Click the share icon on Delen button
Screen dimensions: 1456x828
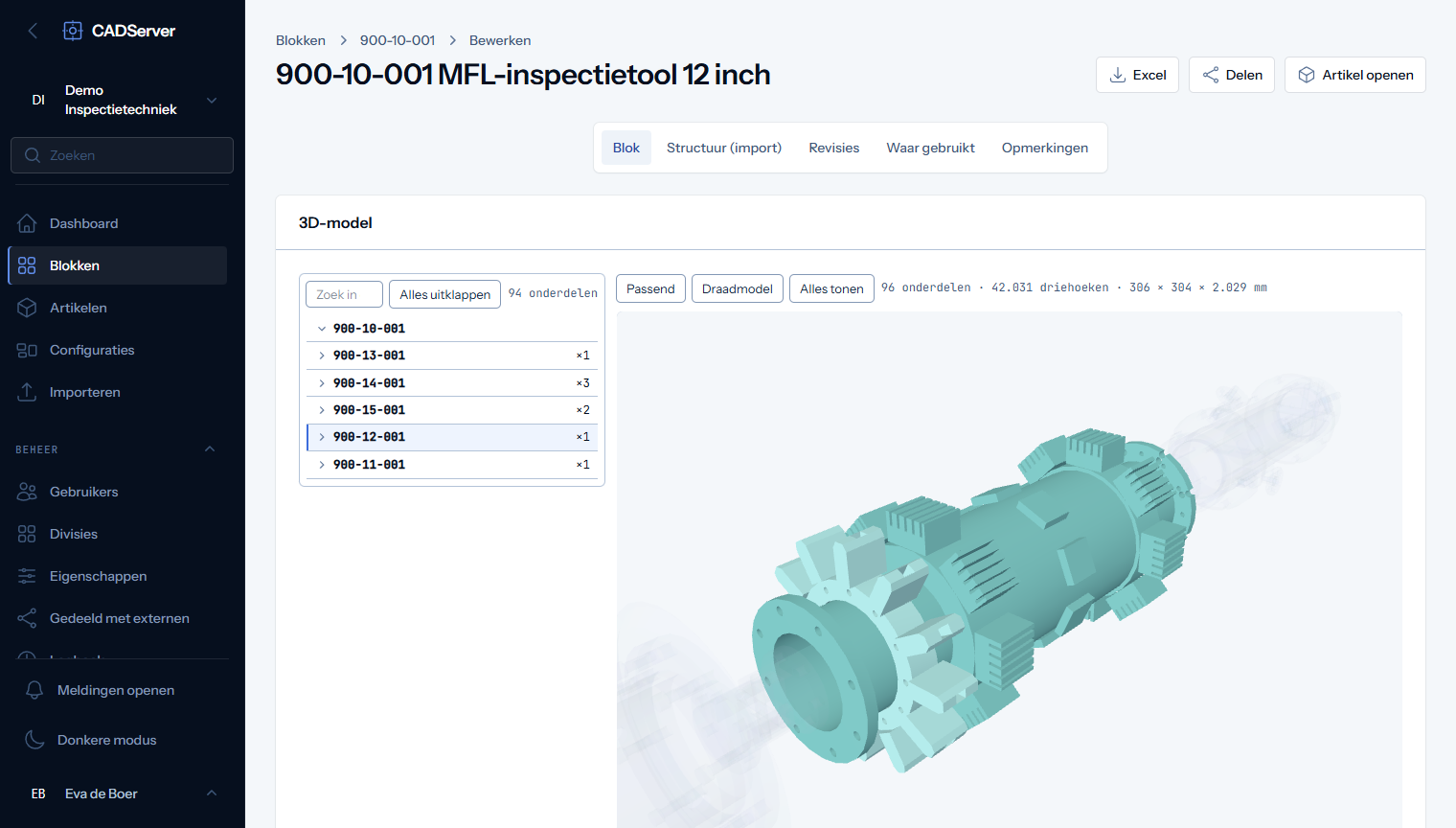point(1211,75)
